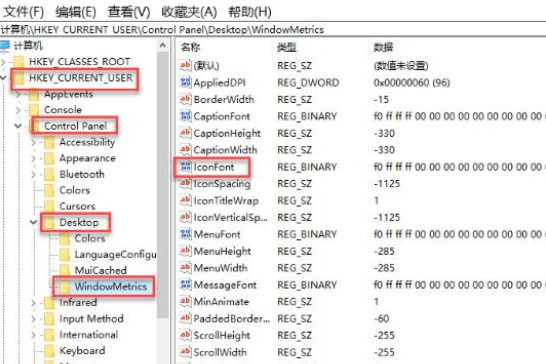546x364 pixels.
Task: Select the Desktop tree key
Action: tap(79, 222)
